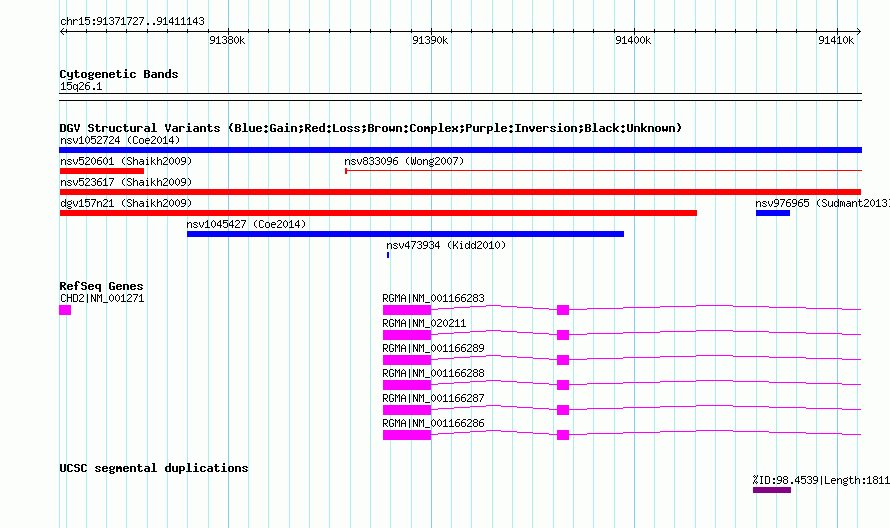The width and height of the screenshot is (890, 528).
Task: Click the blue nsv1045427 gain variant bar
Action: pos(405,234)
